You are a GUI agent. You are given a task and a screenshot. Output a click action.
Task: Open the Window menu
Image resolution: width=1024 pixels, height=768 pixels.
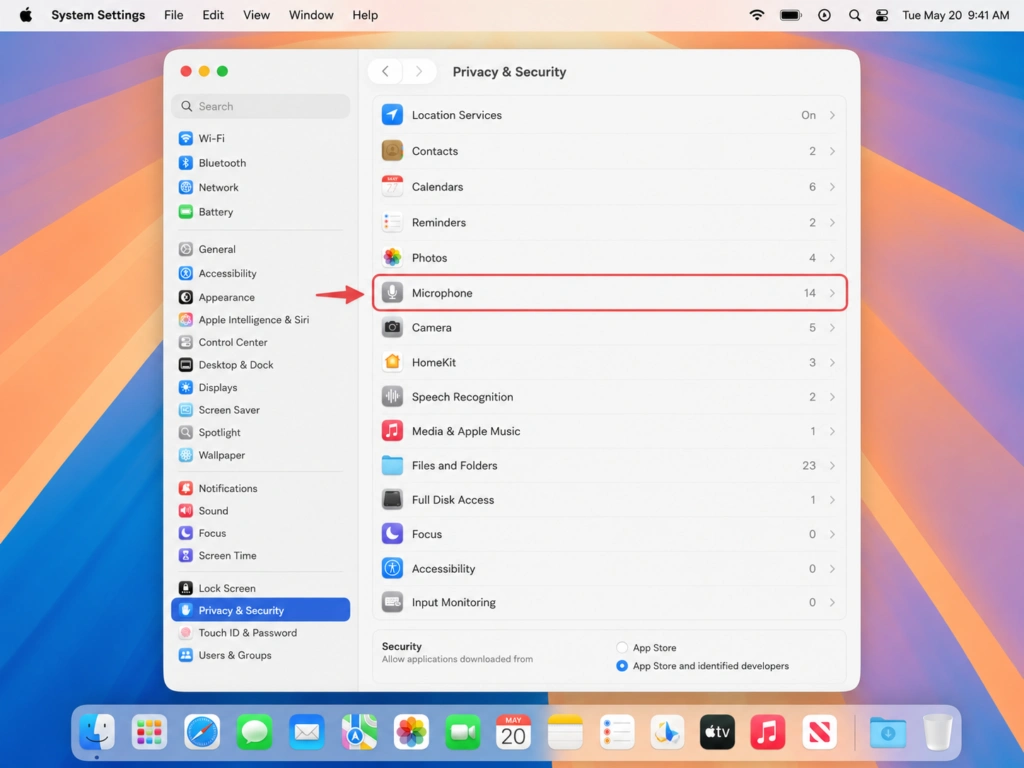311,15
